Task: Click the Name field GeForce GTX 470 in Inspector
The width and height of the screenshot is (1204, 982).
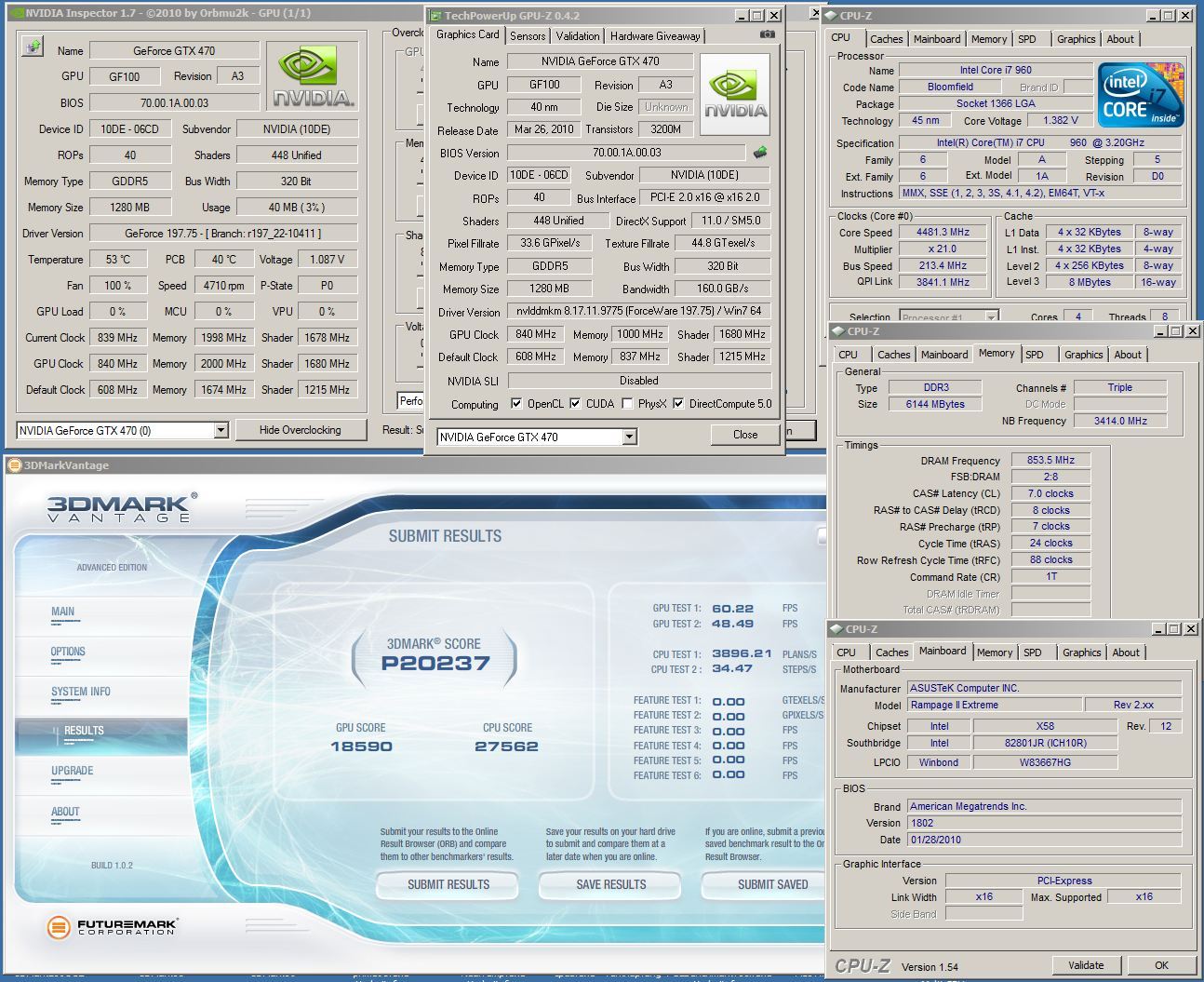Action: pos(174,51)
